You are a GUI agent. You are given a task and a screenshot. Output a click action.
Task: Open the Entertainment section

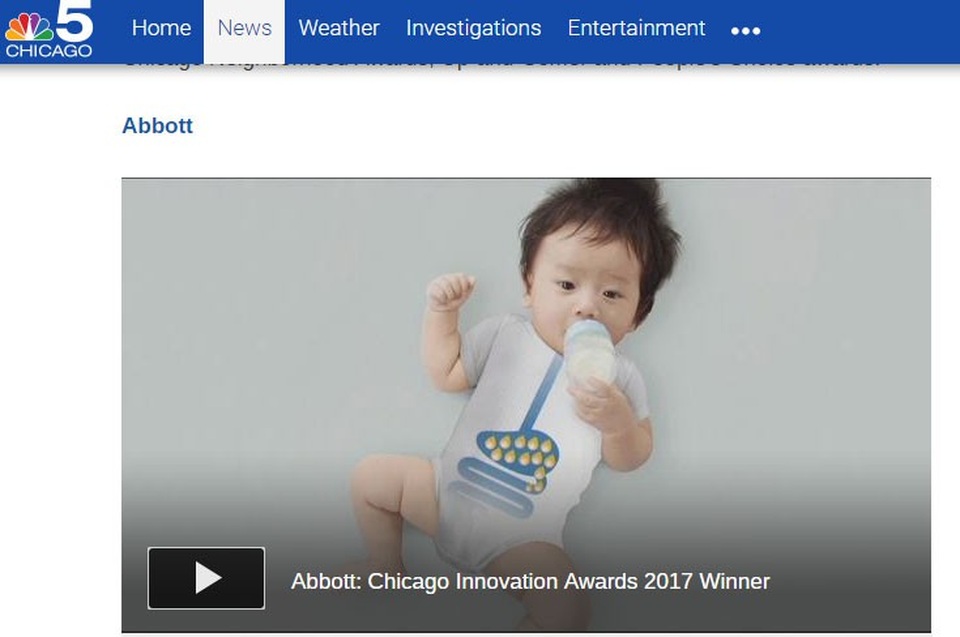[x=636, y=28]
